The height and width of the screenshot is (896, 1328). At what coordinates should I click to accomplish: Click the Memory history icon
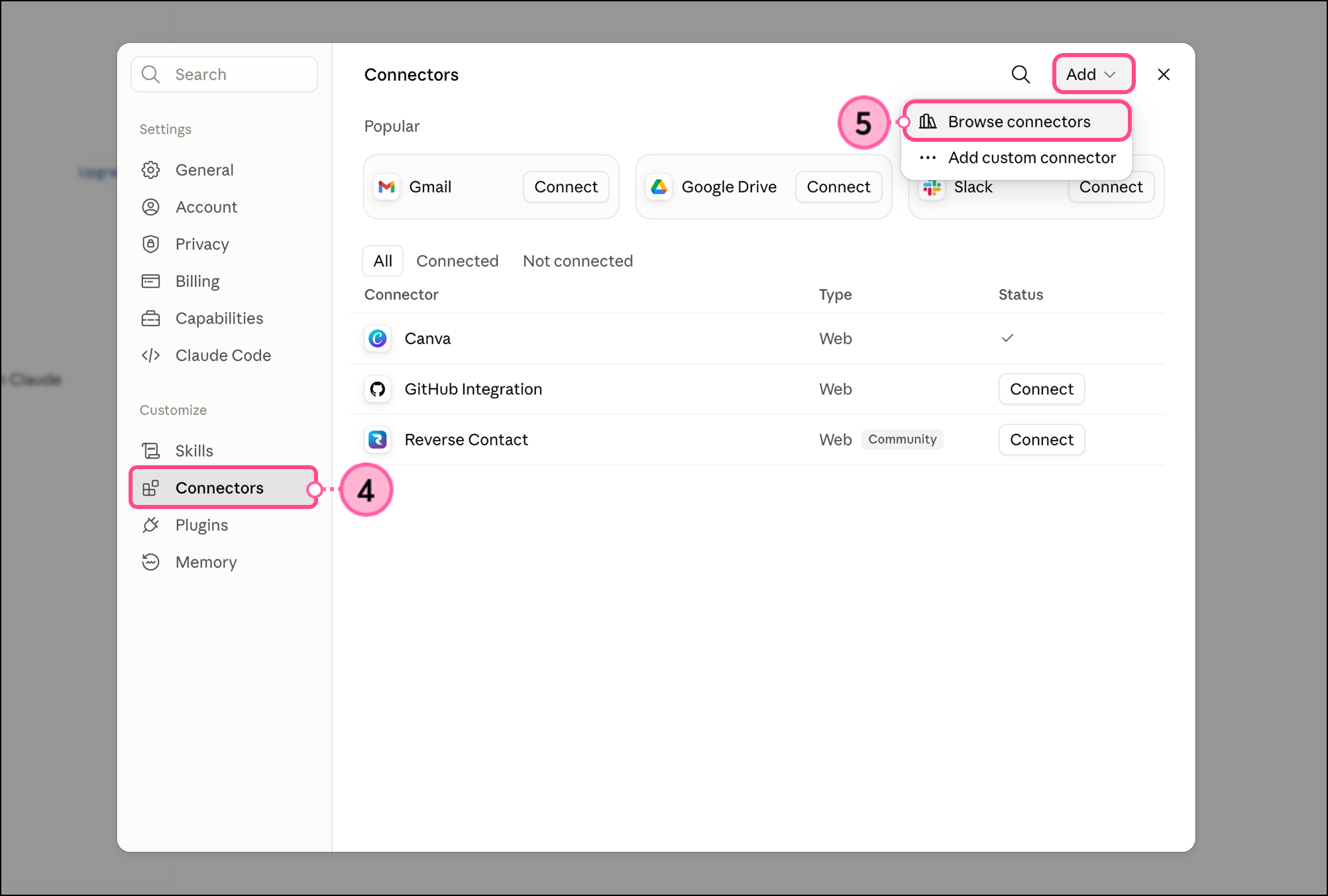(150, 562)
